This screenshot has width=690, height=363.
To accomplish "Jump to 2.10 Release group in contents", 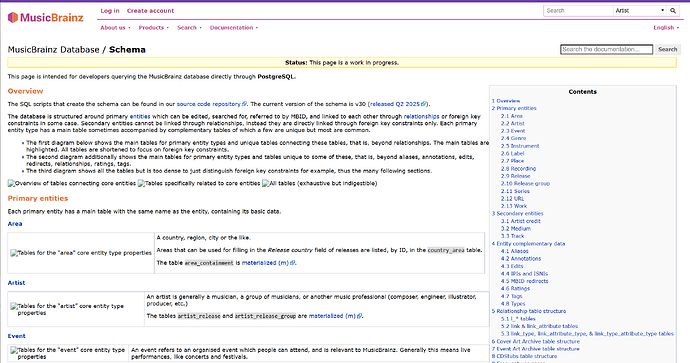I will pyautogui.click(x=525, y=183).
